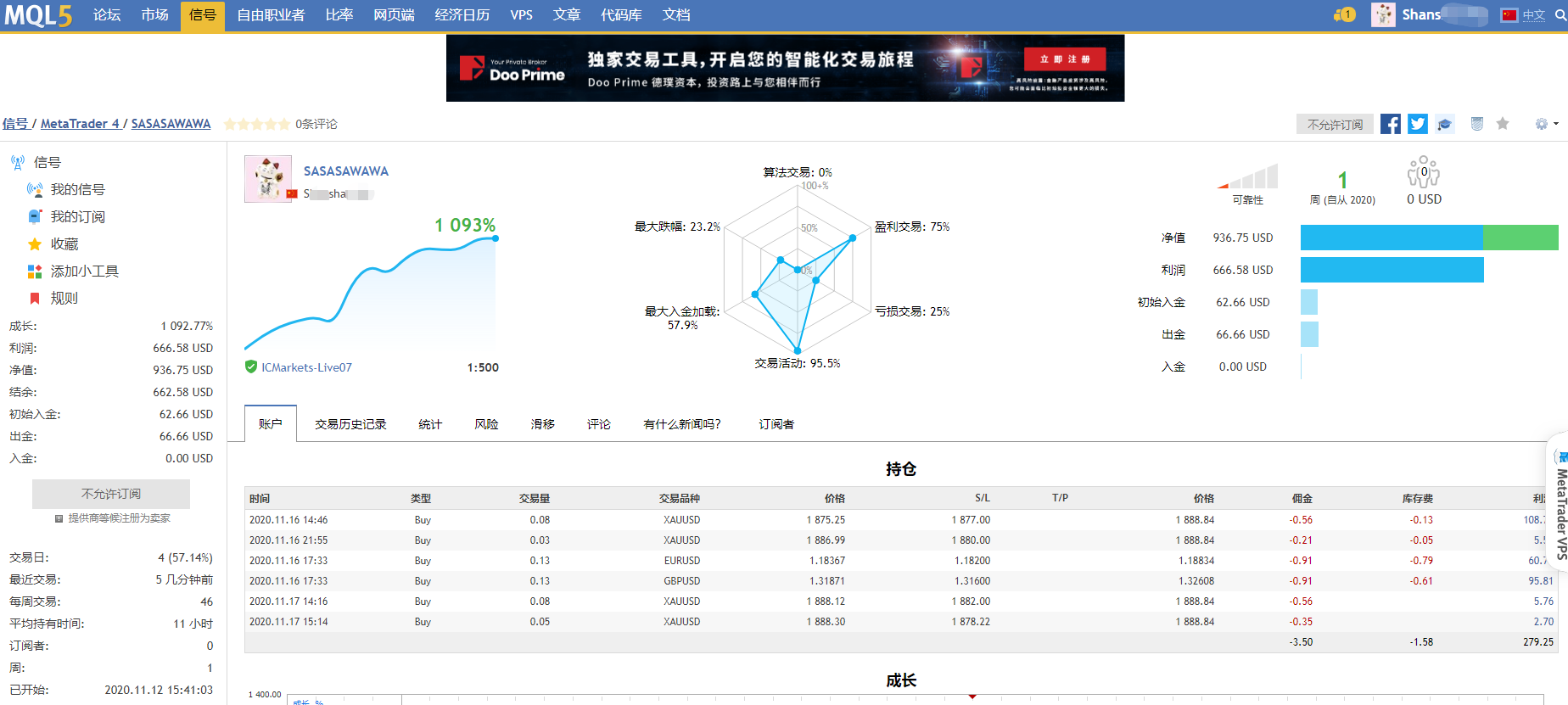Click the 立即注册 button in banner

click(x=1065, y=59)
